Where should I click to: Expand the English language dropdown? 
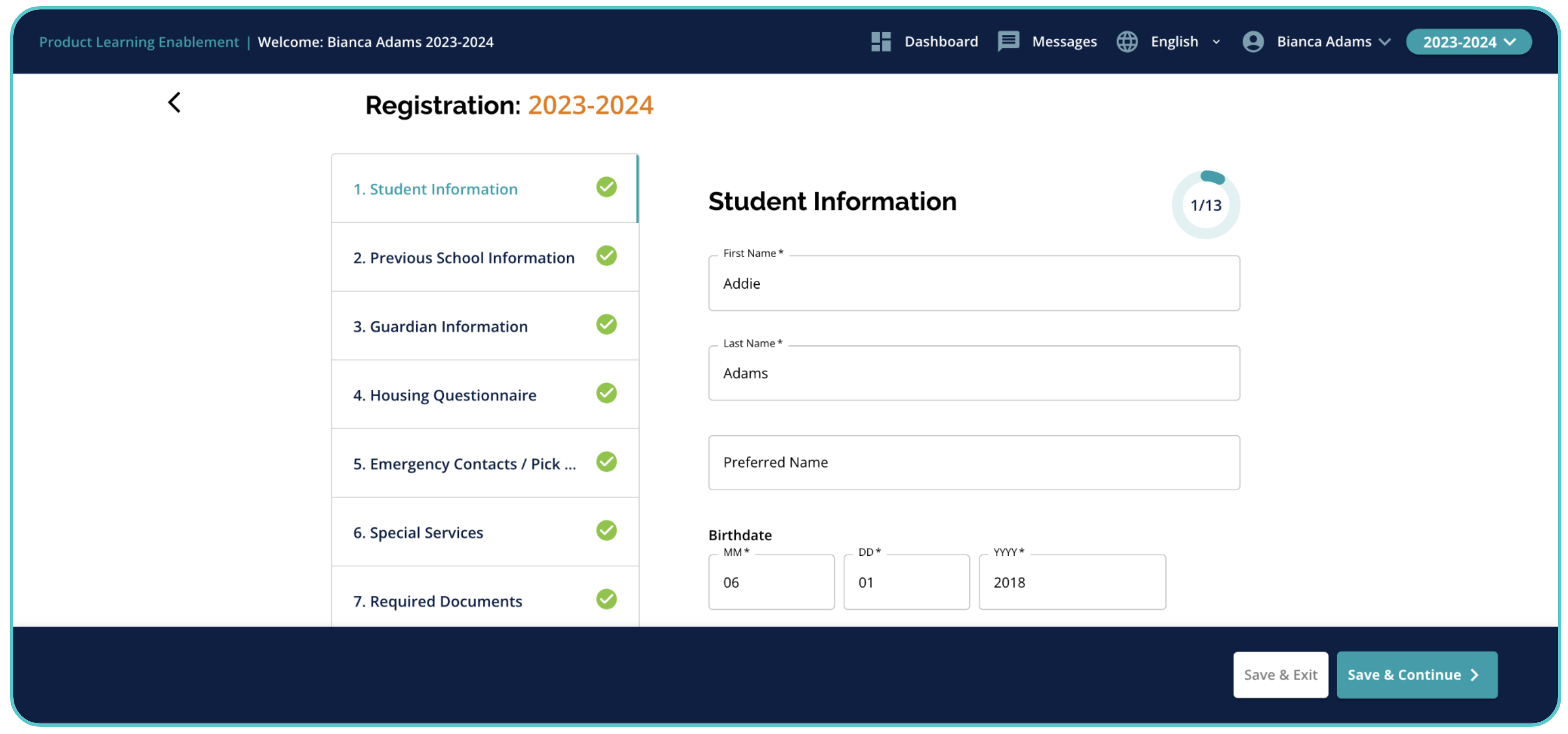click(x=1216, y=42)
